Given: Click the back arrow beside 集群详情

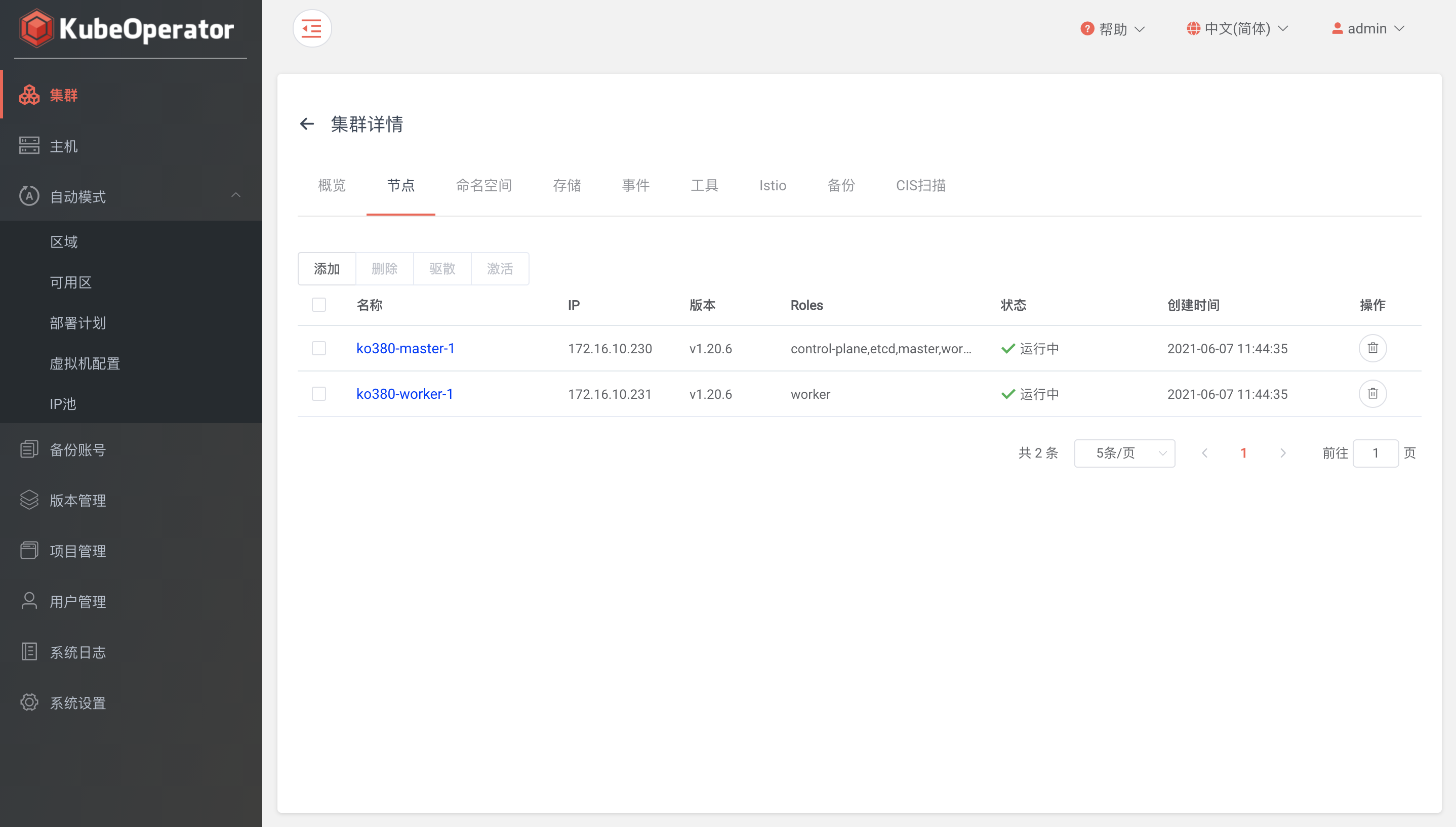Looking at the screenshot, I should [x=307, y=124].
